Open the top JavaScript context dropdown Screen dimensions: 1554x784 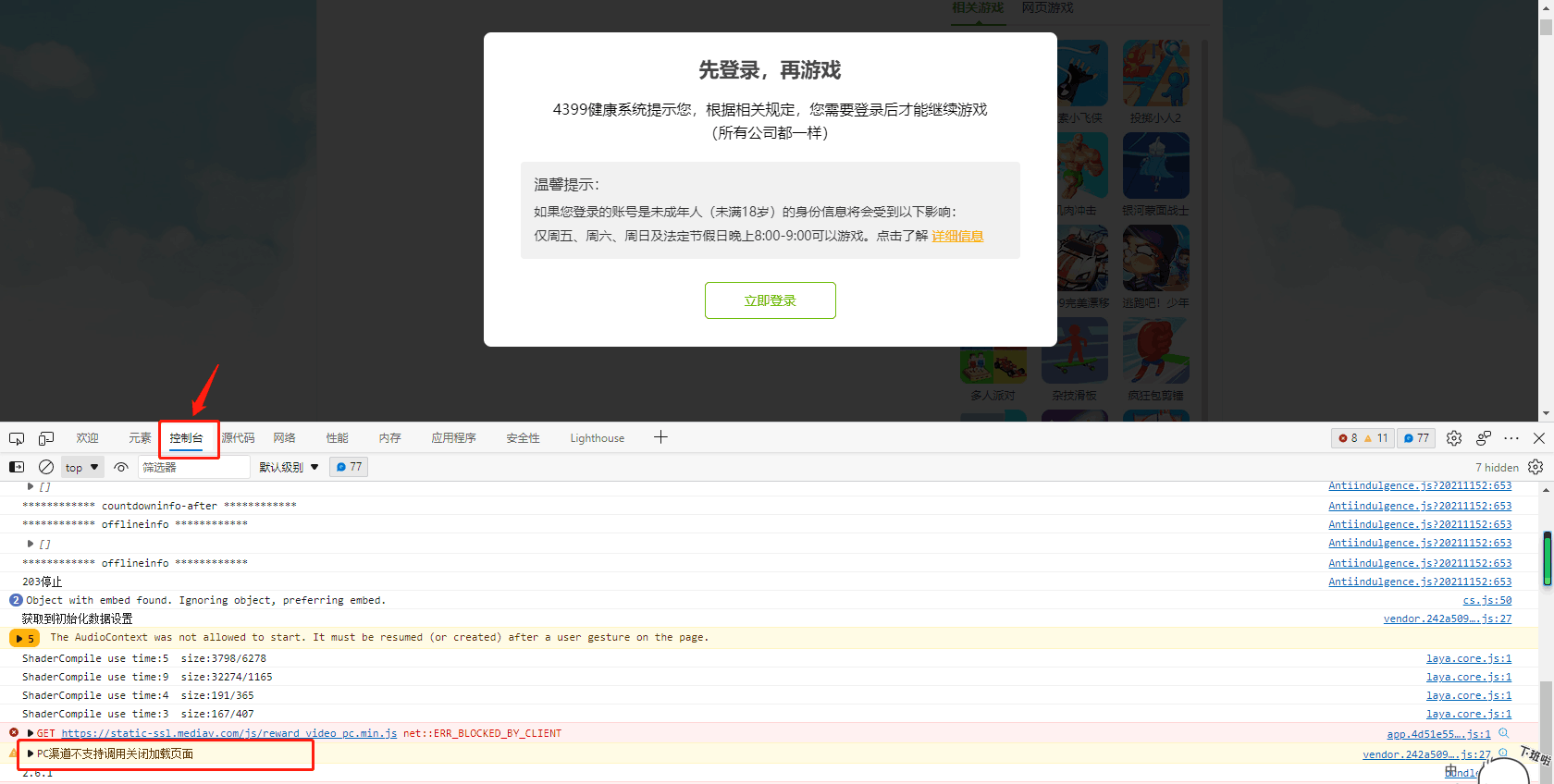coord(82,467)
